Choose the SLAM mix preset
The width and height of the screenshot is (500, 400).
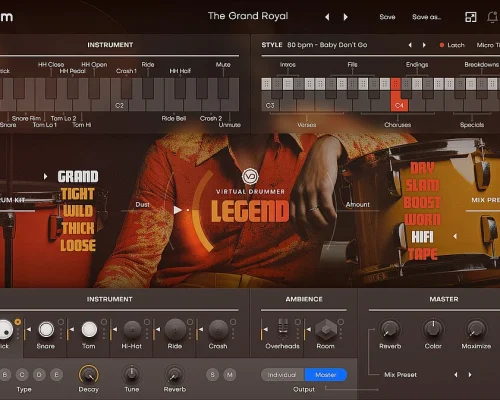[422, 186]
